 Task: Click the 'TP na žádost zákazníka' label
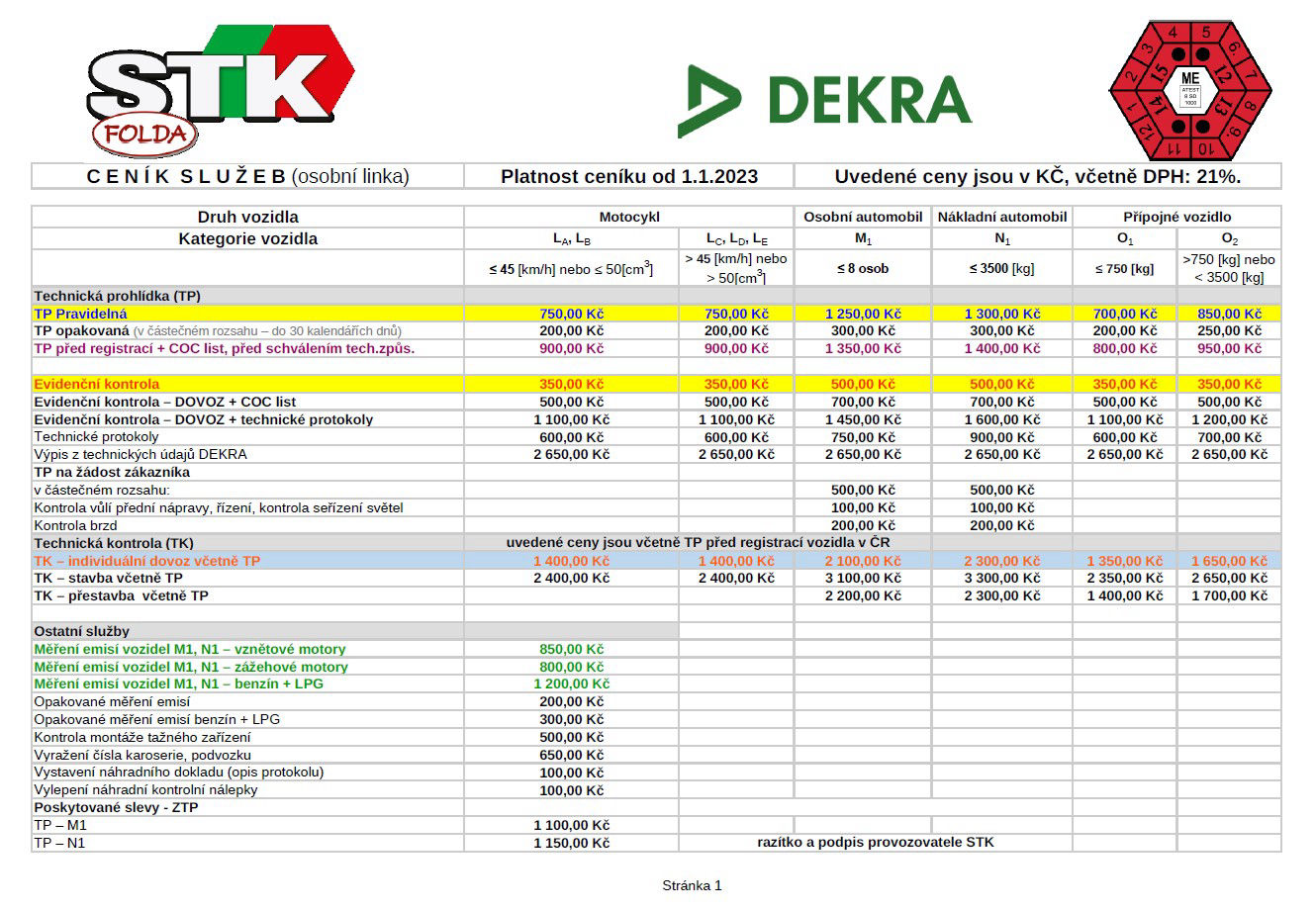[112, 473]
